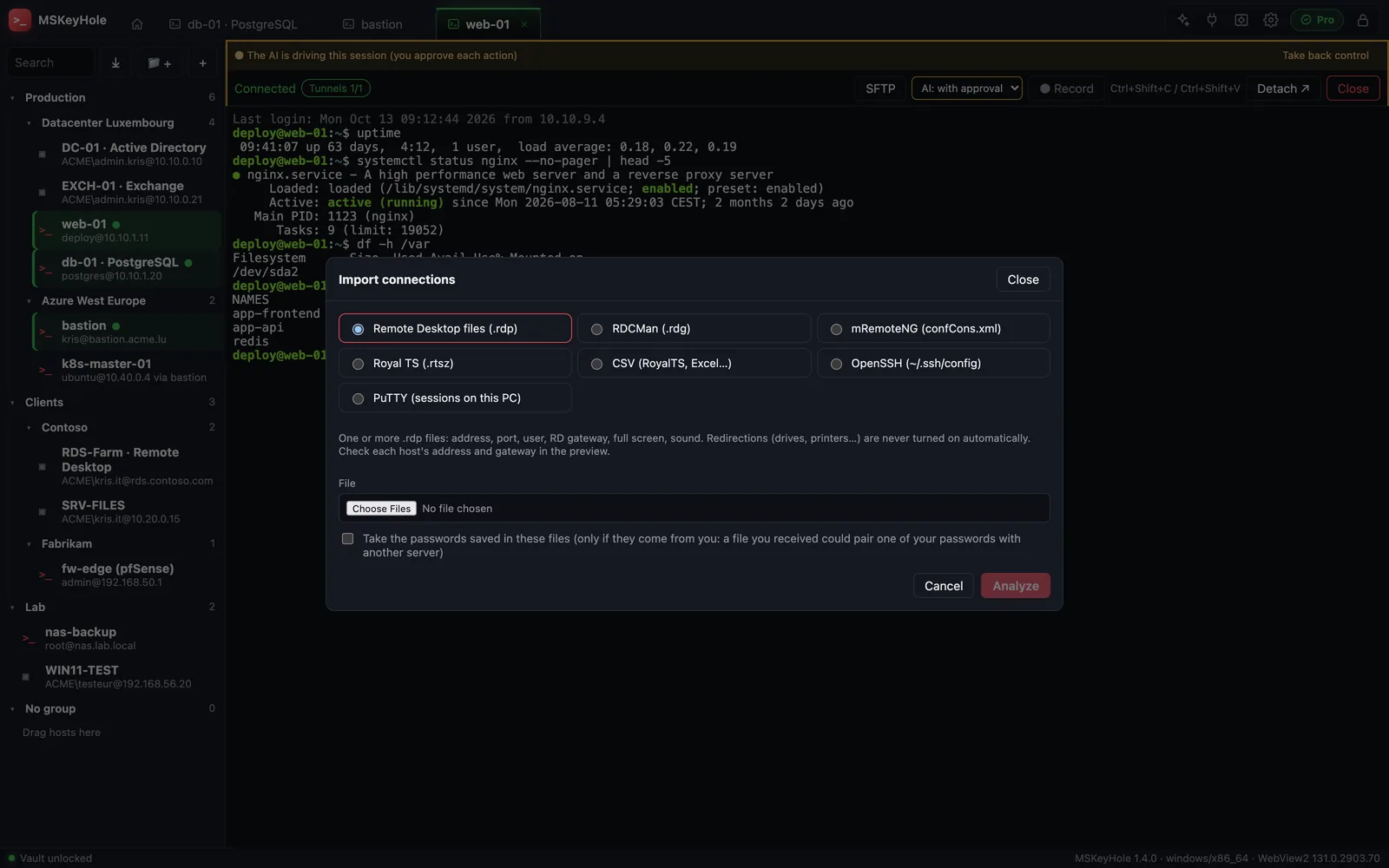
Task: Open the plug connections icon
Action: [x=1212, y=20]
